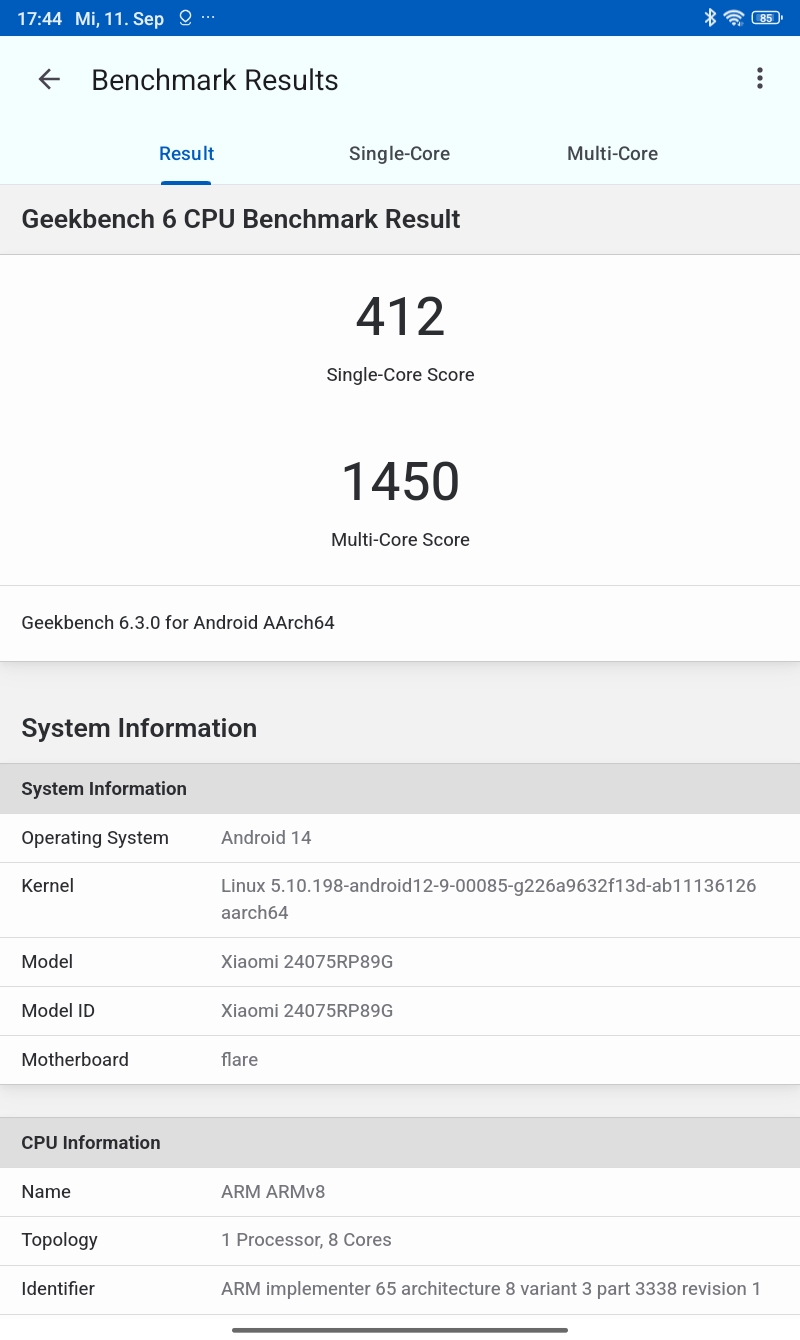
Task: Tap the Benchmark Results title
Action: pyautogui.click(x=215, y=80)
